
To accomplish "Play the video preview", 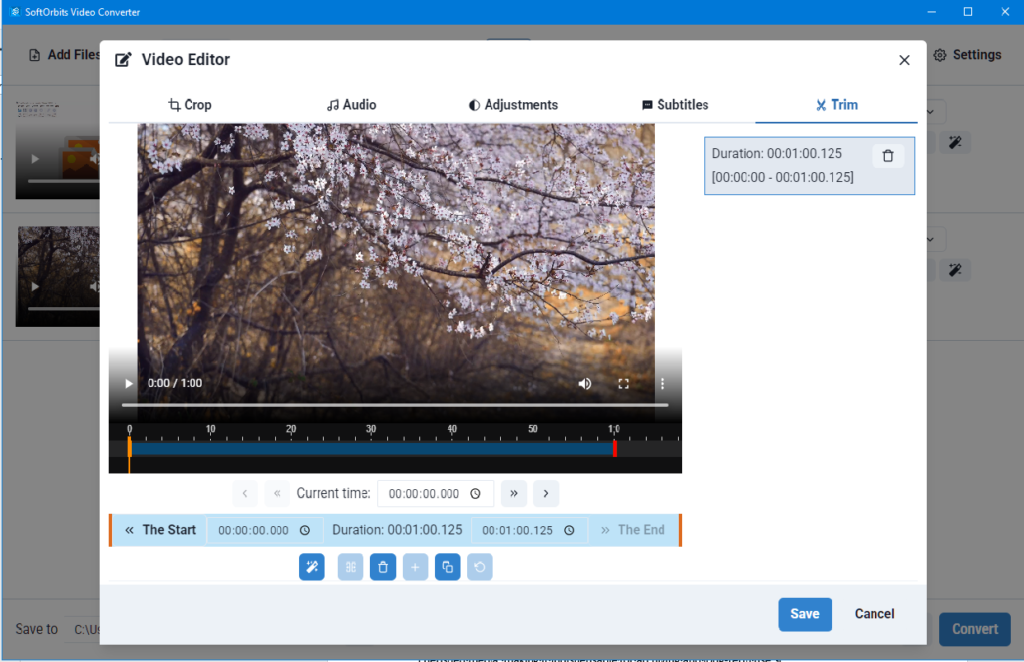I will tap(129, 384).
